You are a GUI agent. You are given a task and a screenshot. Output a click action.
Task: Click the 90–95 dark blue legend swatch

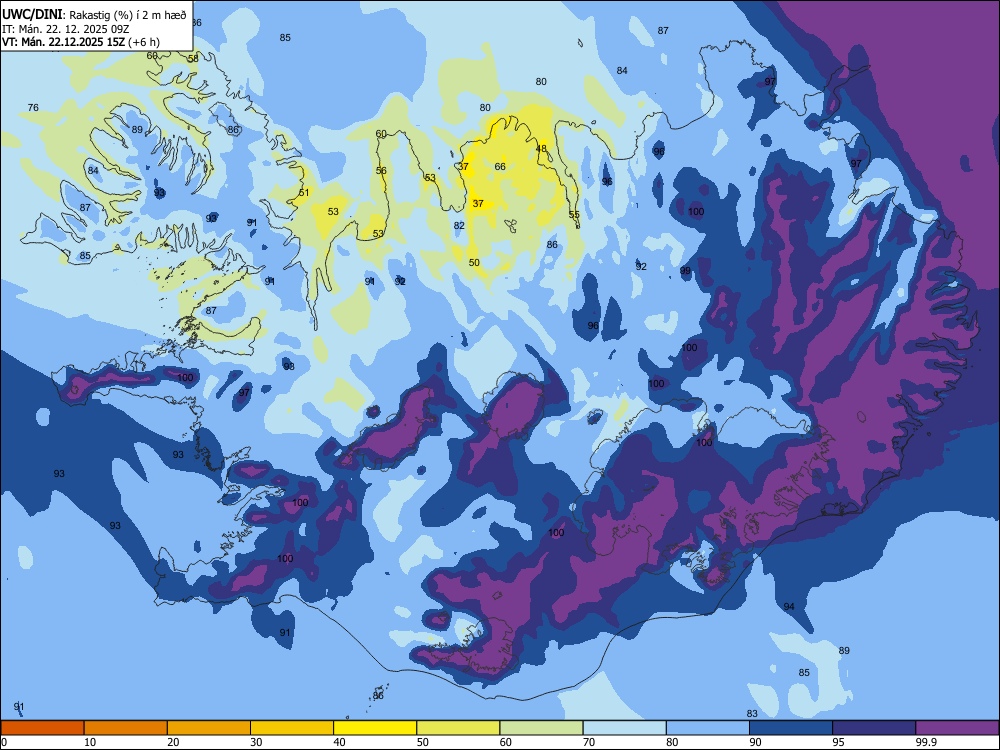pos(791,728)
